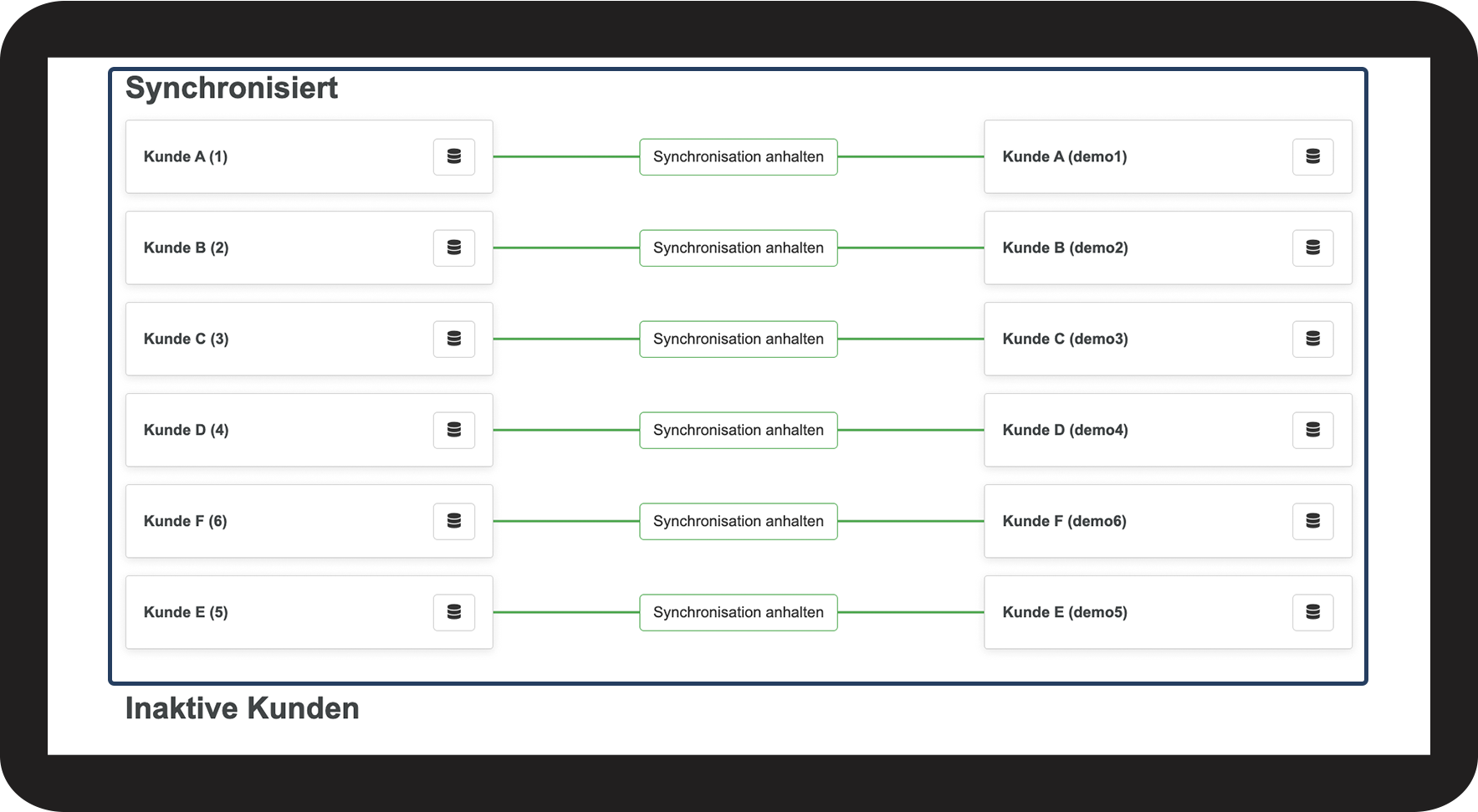Image resolution: width=1478 pixels, height=812 pixels.
Task: Select database icon of Kunde F (6)
Action: coord(454,522)
